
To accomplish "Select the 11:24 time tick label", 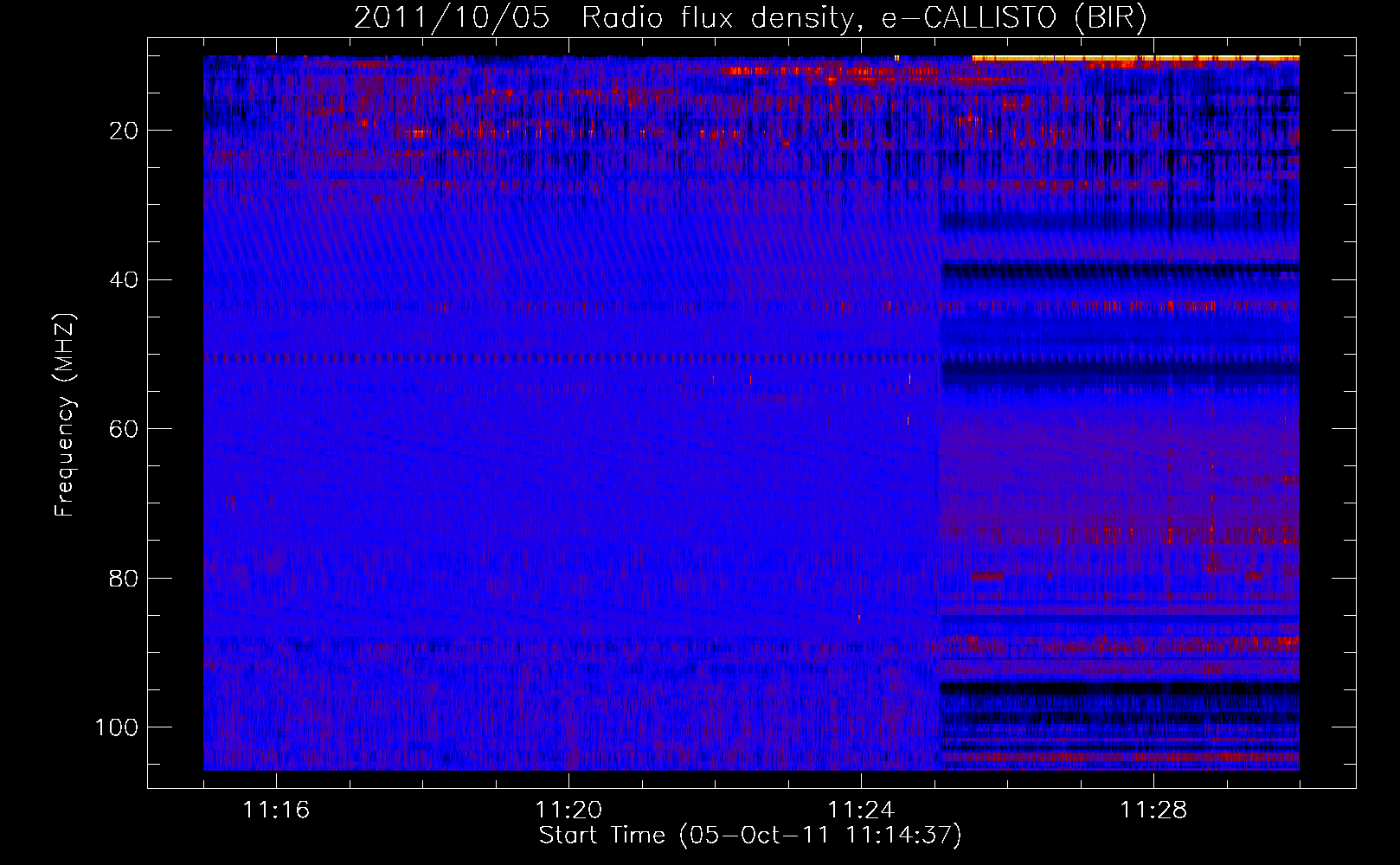I will point(861,811).
